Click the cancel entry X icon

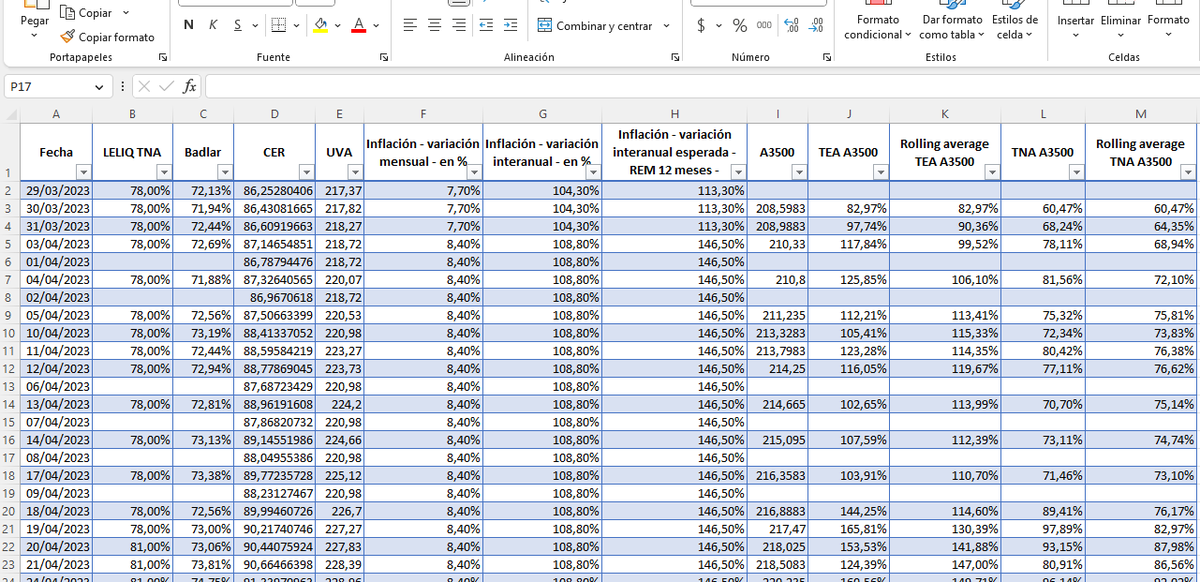pyautogui.click(x=144, y=87)
